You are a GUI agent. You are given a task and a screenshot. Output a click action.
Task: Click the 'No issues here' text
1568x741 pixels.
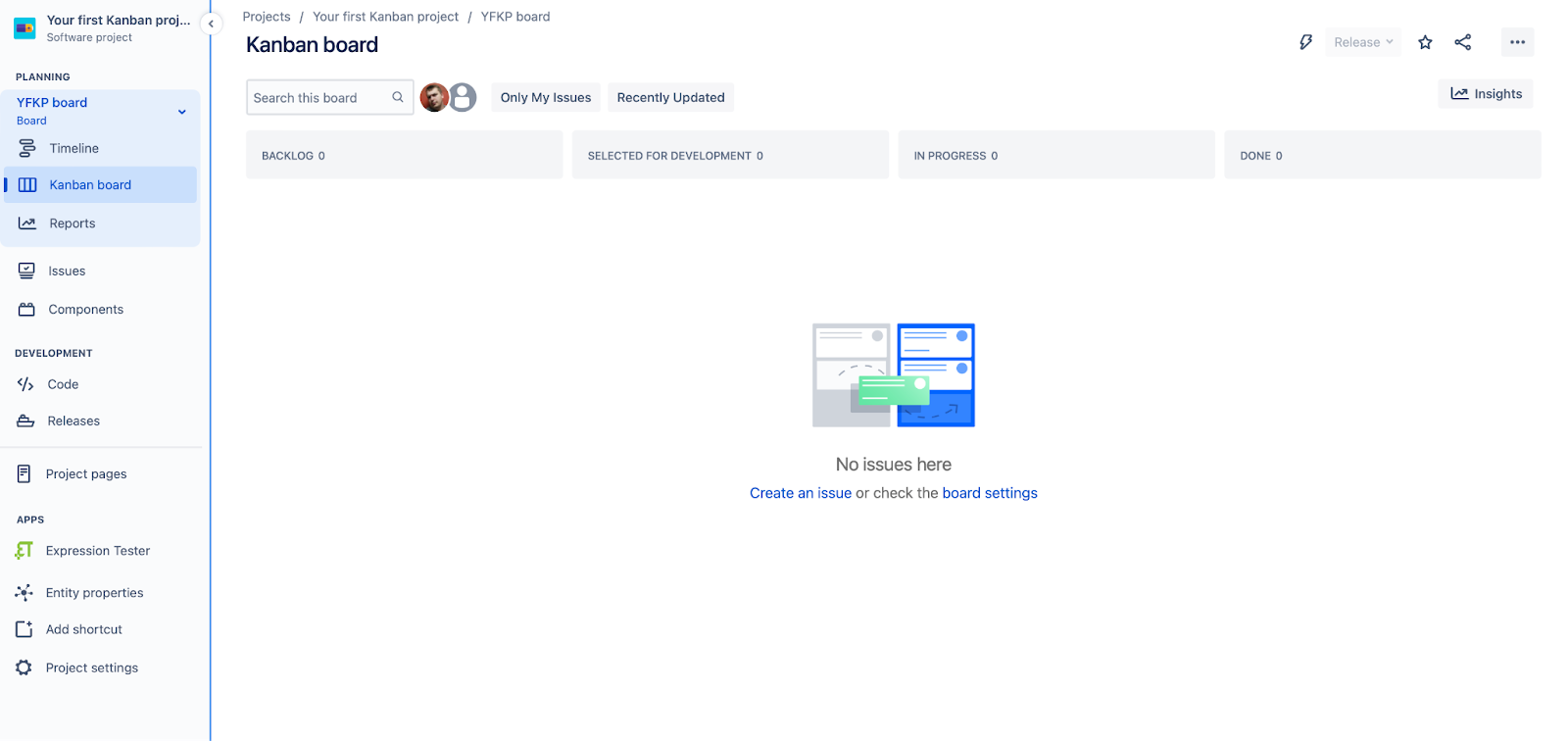click(894, 465)
